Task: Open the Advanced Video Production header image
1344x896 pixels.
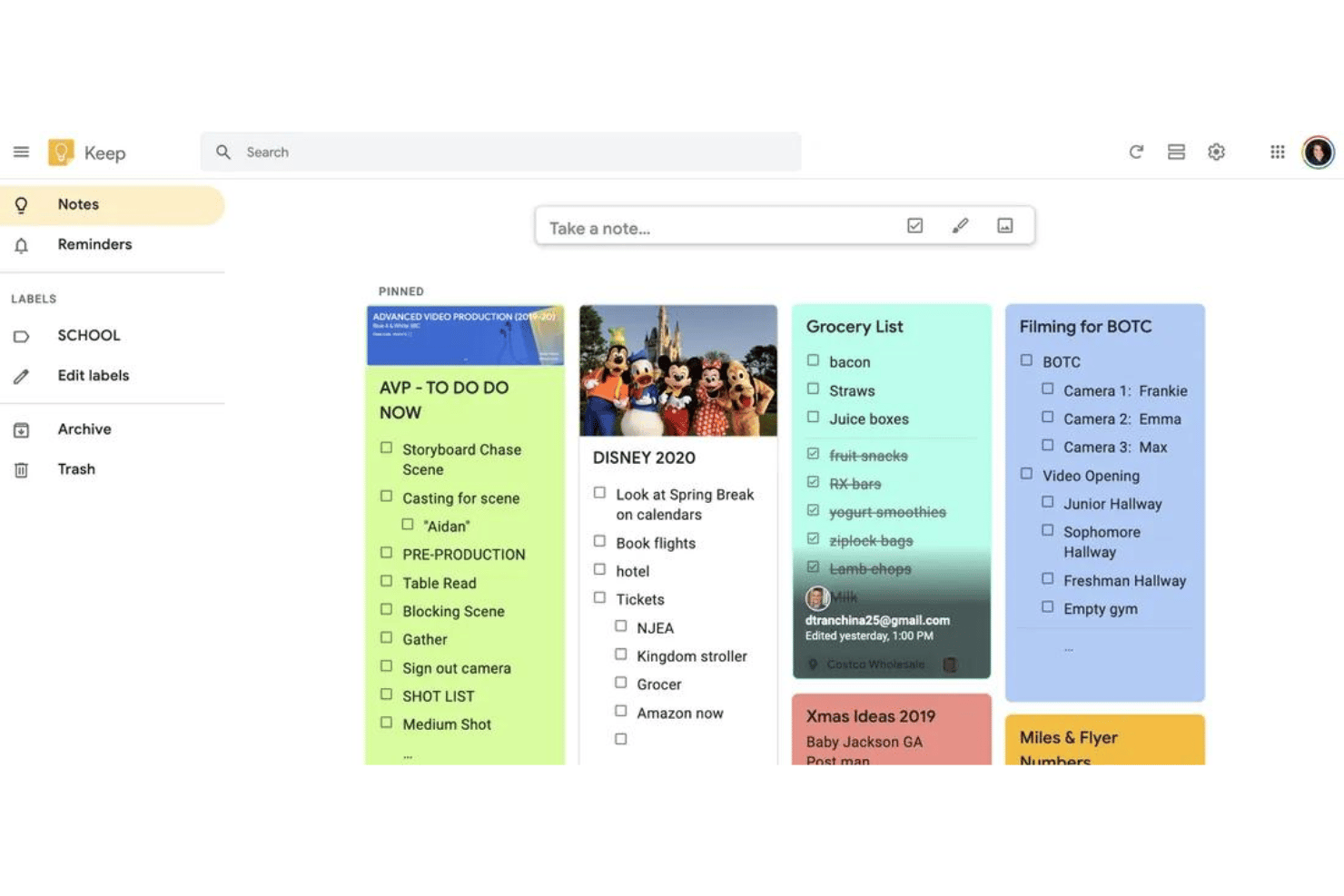Action: [x=465, y=335]
